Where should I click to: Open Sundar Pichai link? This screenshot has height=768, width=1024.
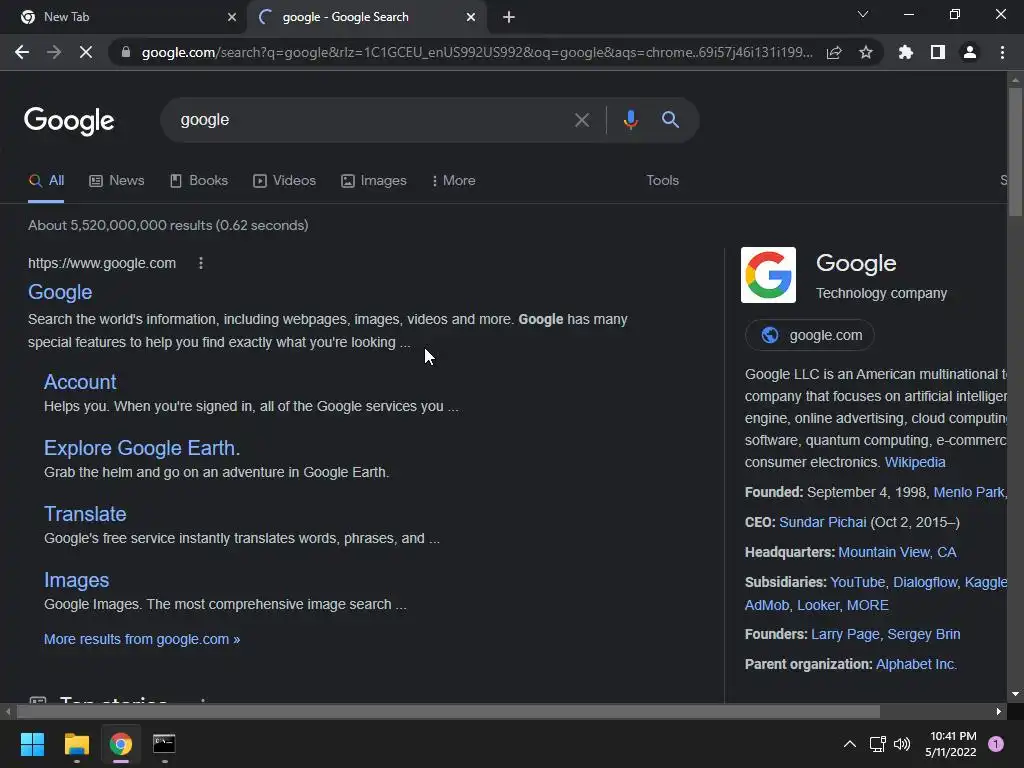pos(823,522)
